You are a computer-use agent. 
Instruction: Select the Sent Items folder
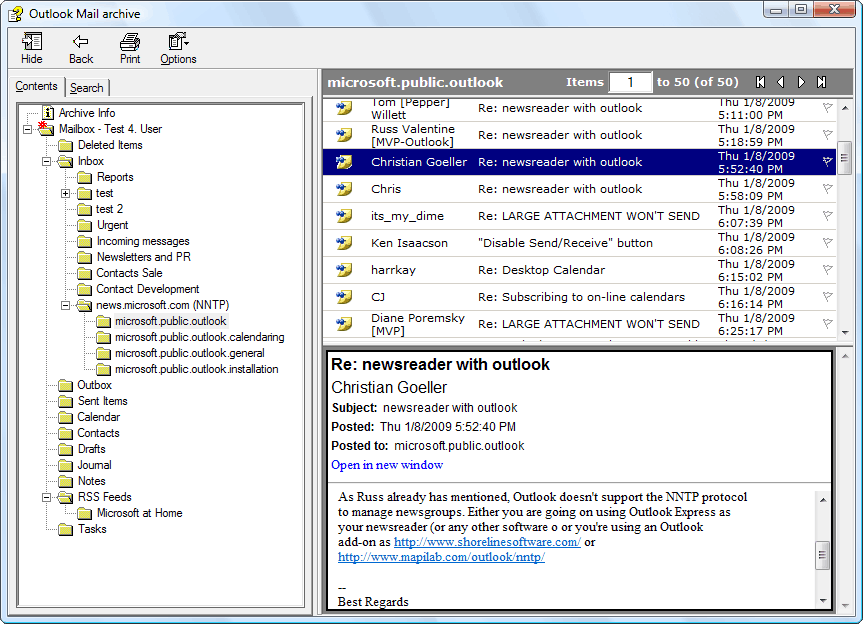click(102, 401)
